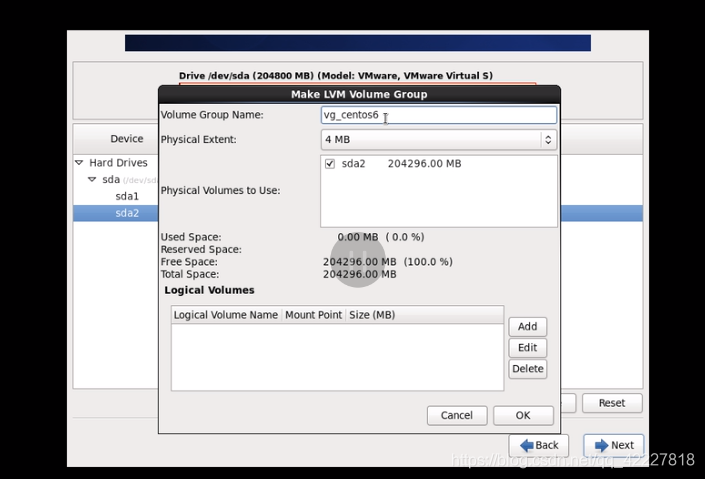Click the Device column header

tap(127, 139)
